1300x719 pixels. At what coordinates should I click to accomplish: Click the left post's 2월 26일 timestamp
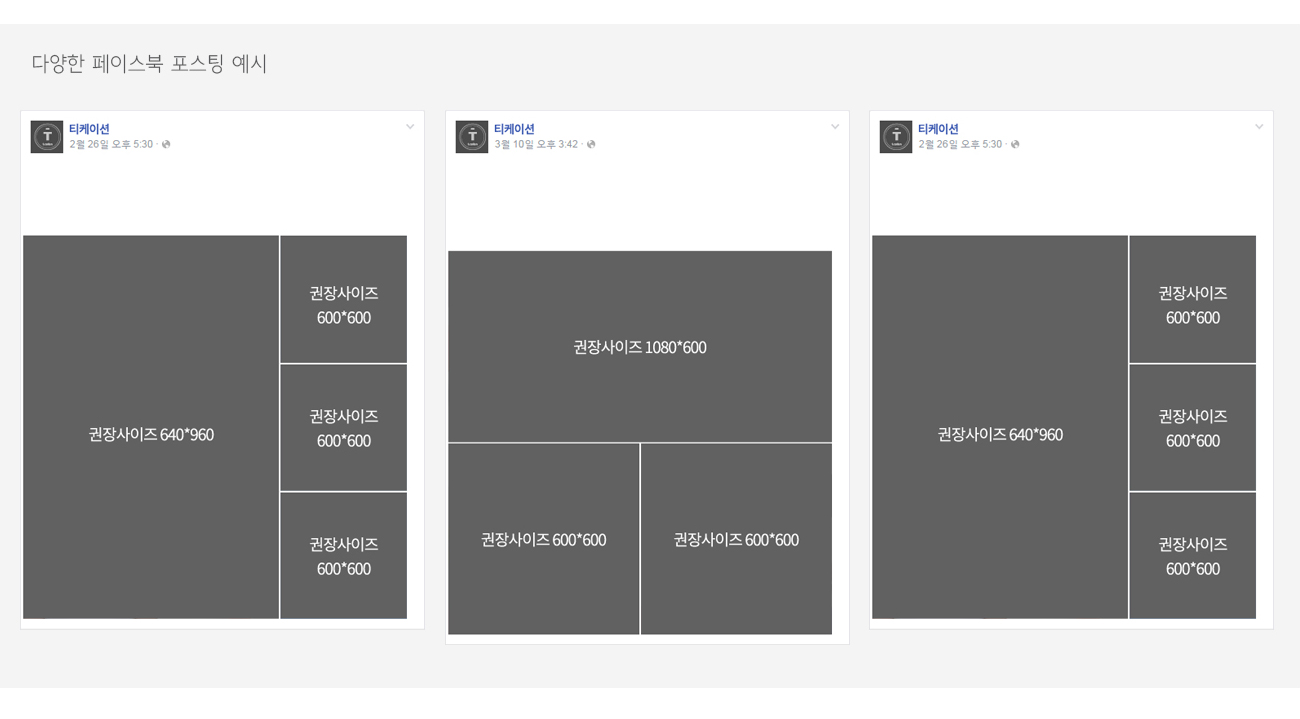pyautogui.click(x=111, y=145)
